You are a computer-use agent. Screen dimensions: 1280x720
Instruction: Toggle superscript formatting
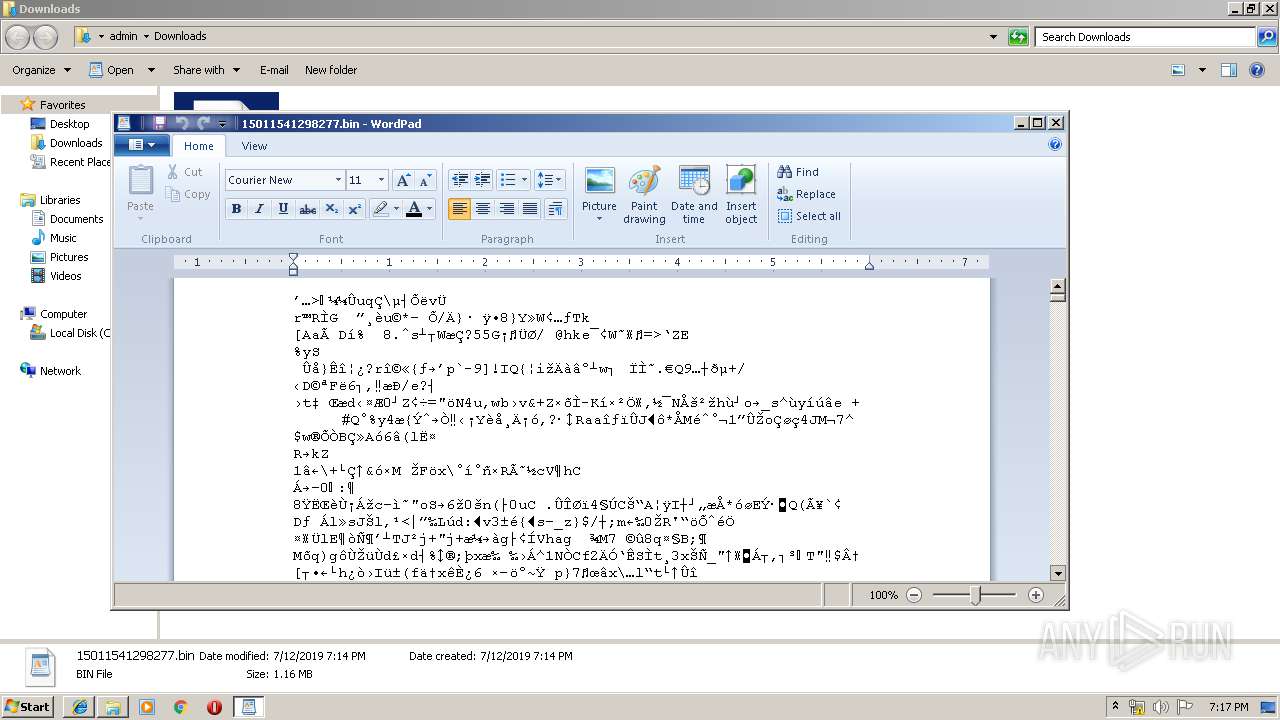(x=354, y=209)
